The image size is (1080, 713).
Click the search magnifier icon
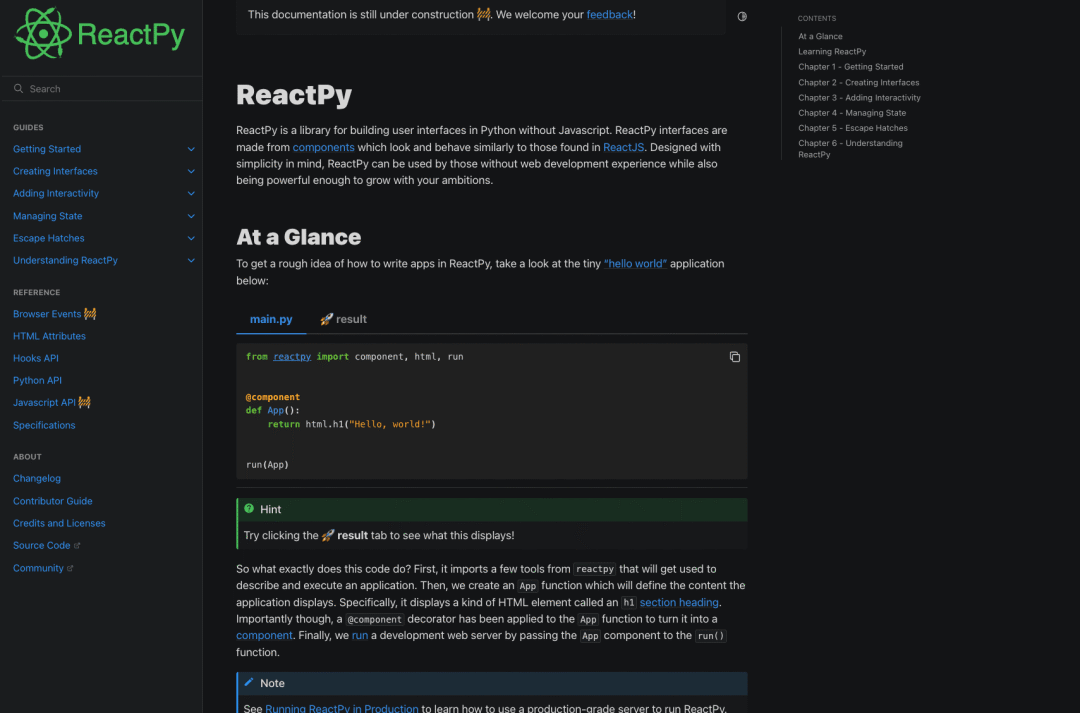(x=19, y=89)
